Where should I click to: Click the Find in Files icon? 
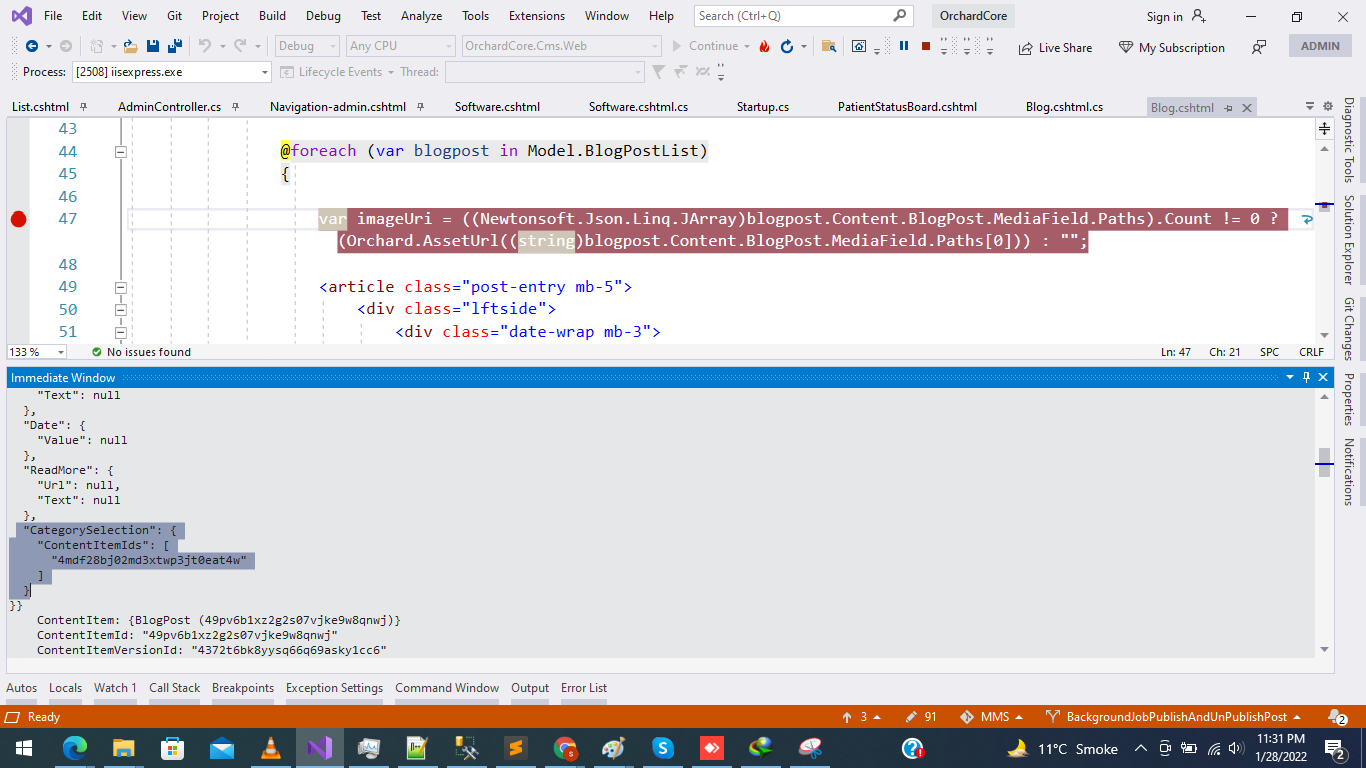[829, 46]
